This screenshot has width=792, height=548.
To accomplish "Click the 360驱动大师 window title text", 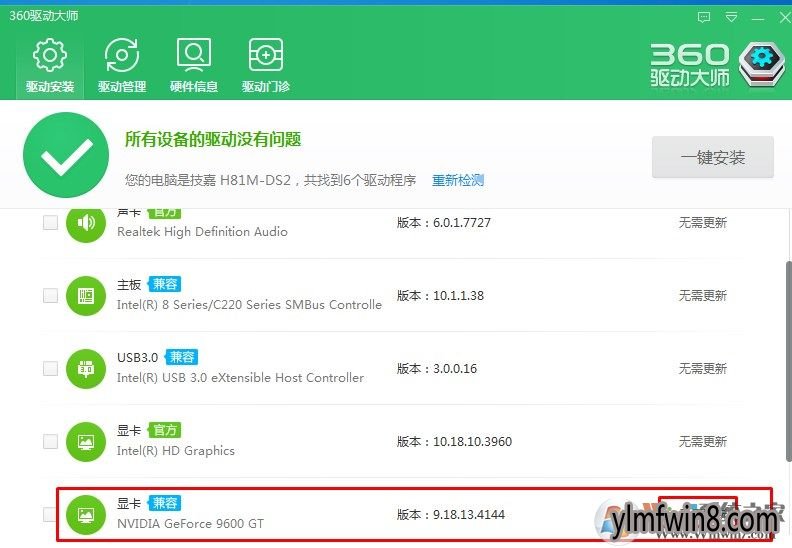I will click(43, 16).
